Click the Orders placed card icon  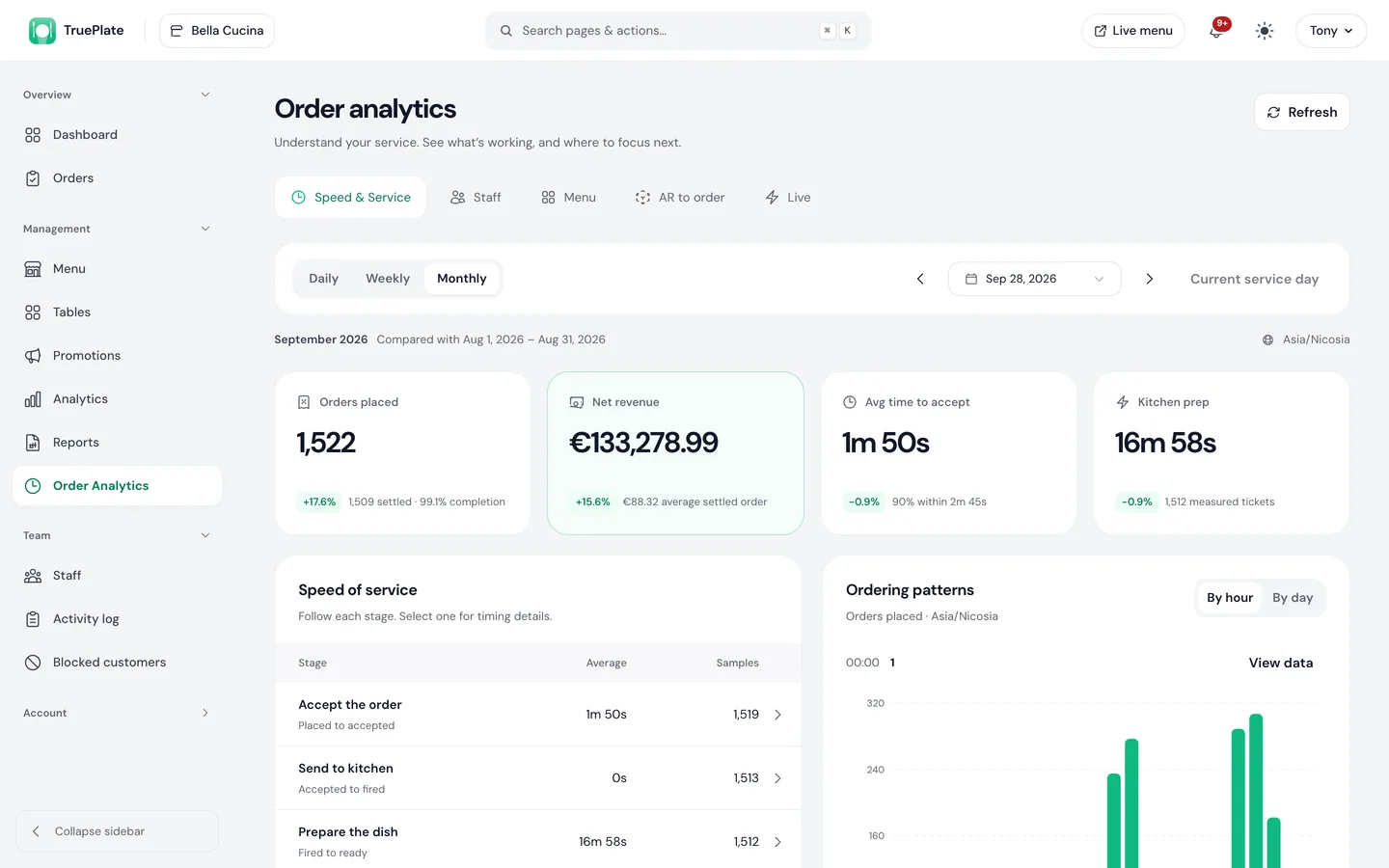coord(304,402)
